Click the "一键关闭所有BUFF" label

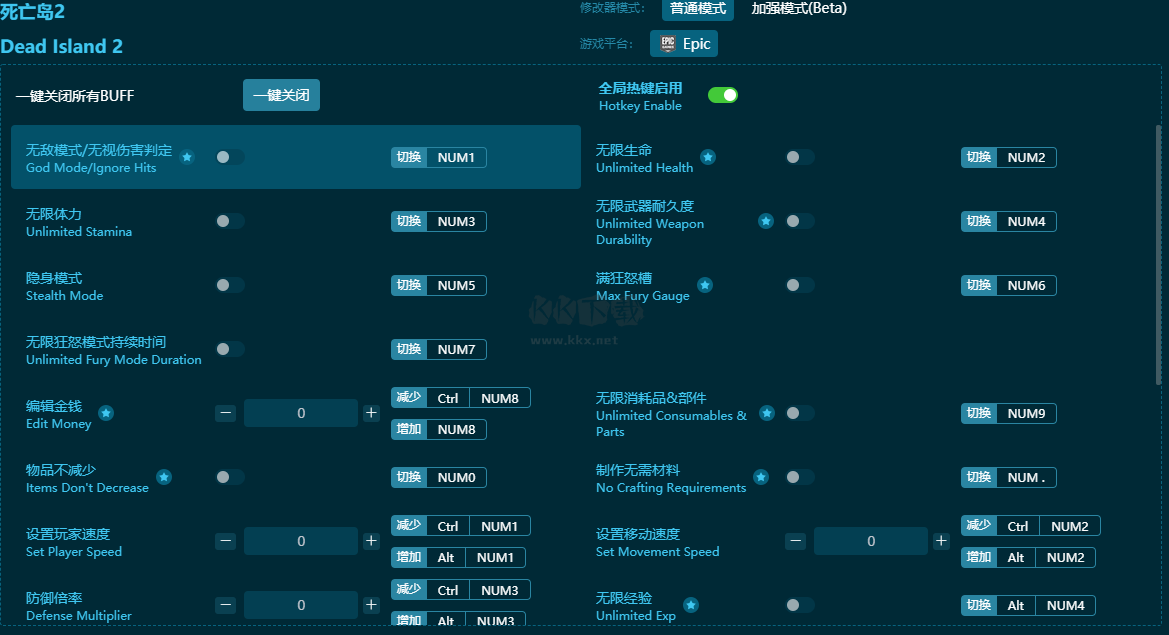point(75,96)
